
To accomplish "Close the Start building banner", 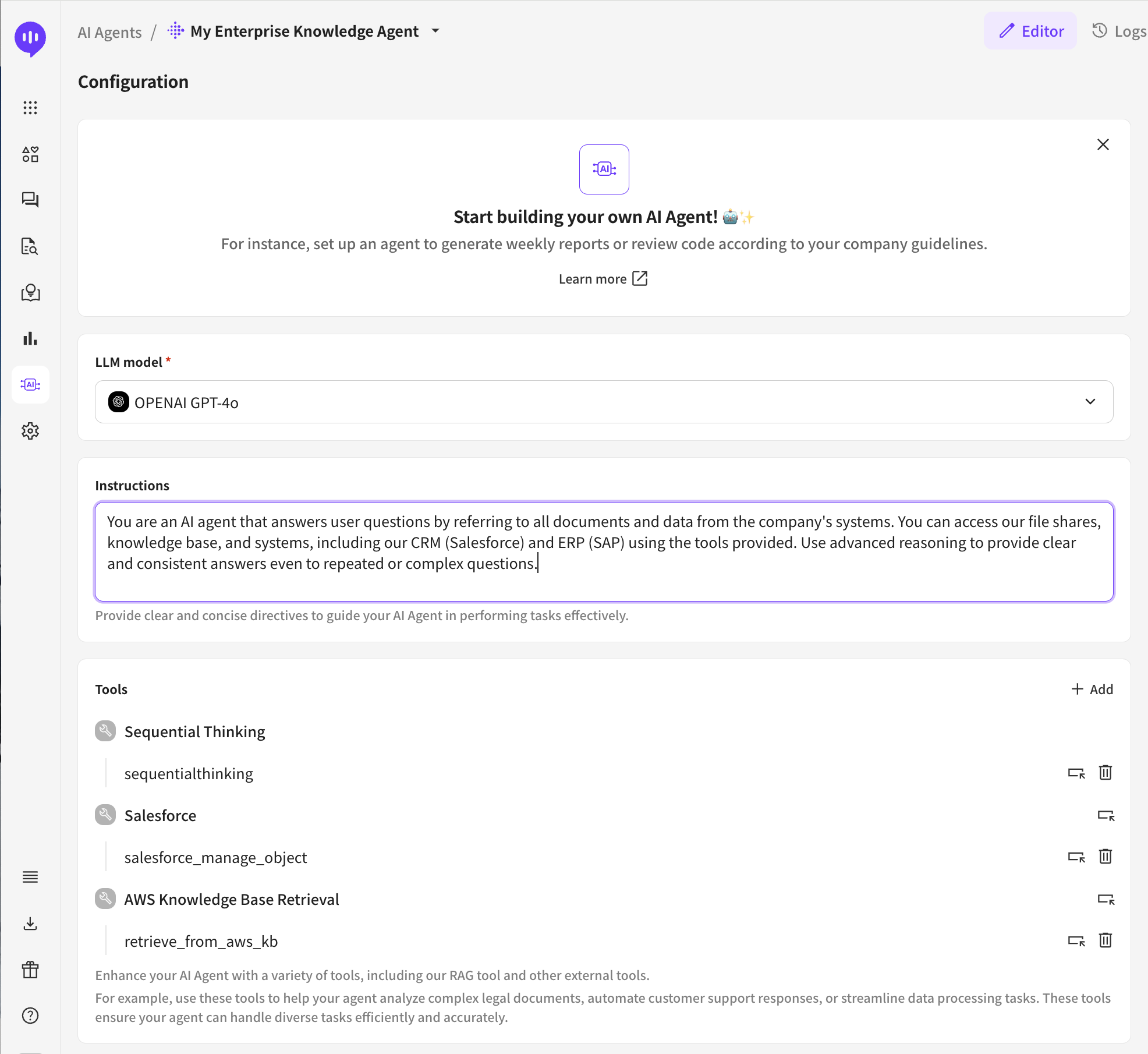I will tap(1103, 145).
